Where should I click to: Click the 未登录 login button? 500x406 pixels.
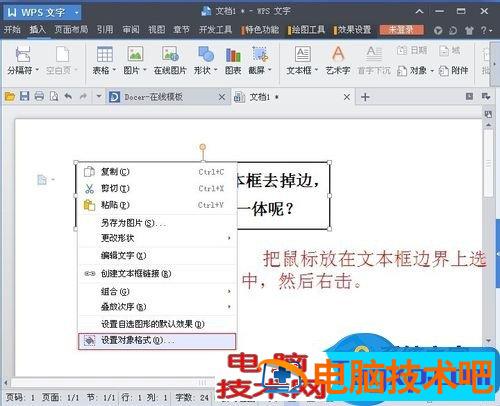pos(402,30)
